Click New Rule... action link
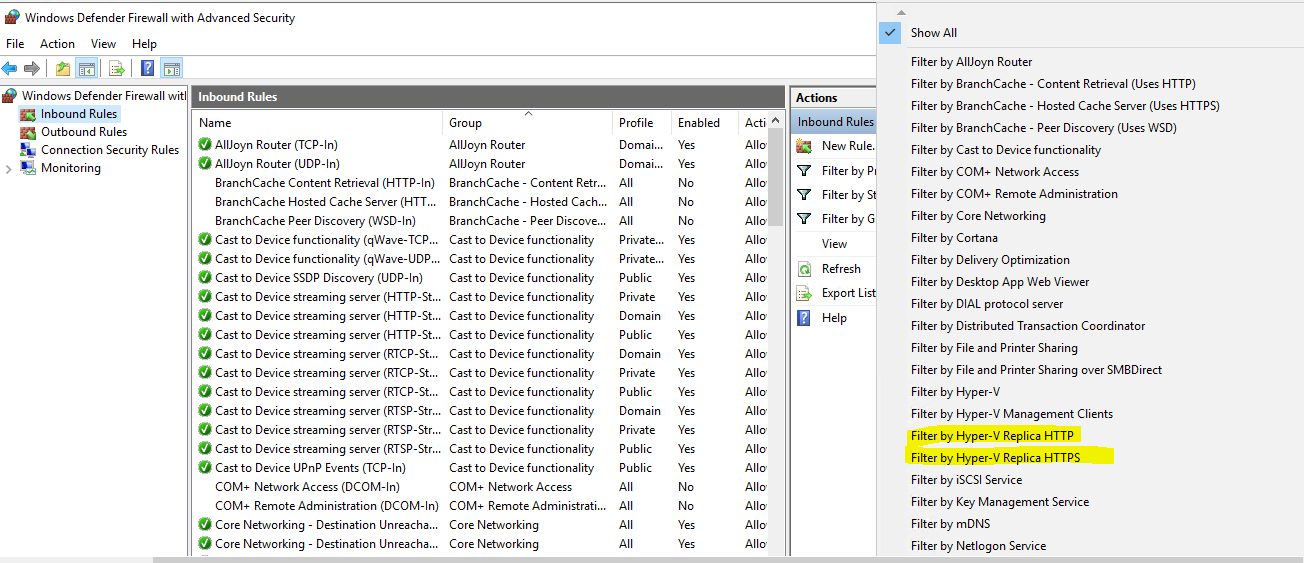 pyautogui.click(x=848, y=145)
